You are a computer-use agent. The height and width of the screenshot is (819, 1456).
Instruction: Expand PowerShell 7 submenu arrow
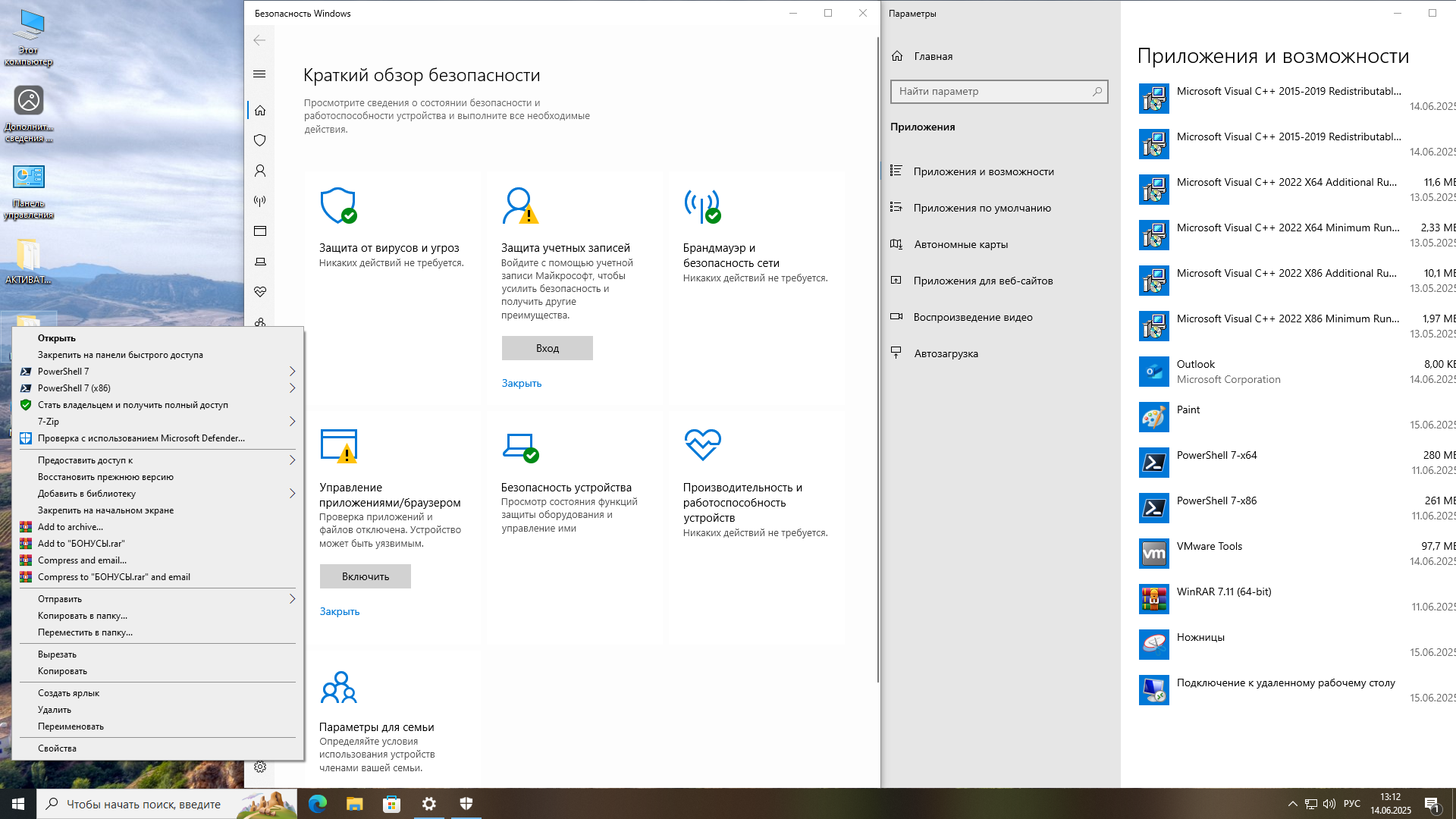coord(292,372)
